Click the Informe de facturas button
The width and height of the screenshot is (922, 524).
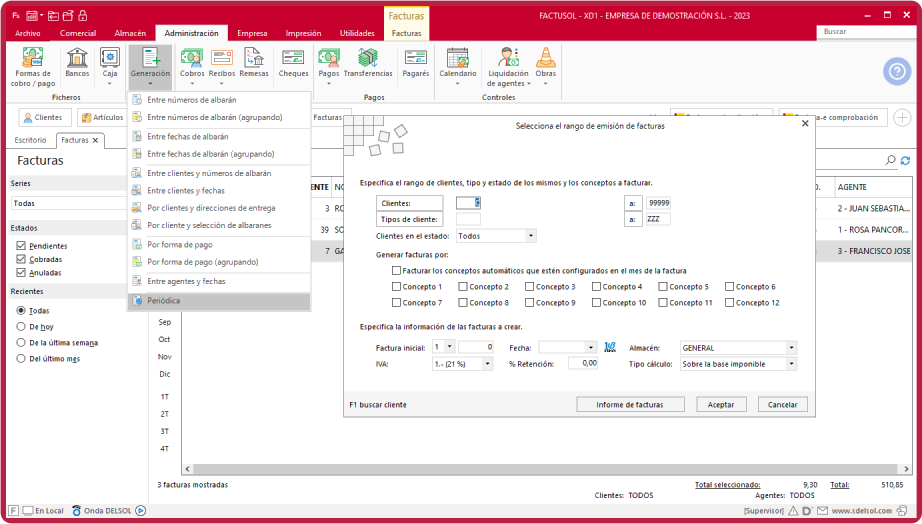(630, 405)
